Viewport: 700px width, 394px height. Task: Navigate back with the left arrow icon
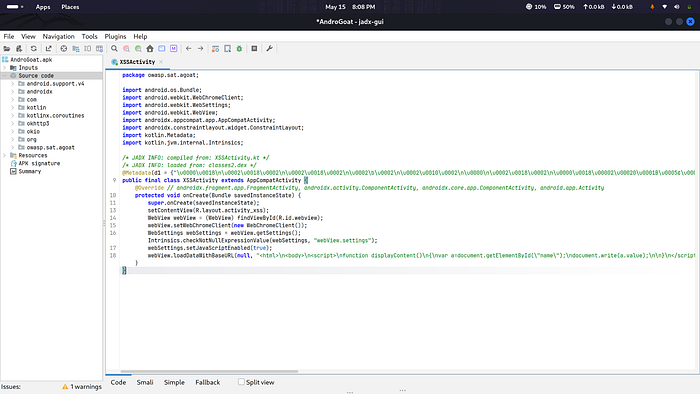[x=188, y=49]
